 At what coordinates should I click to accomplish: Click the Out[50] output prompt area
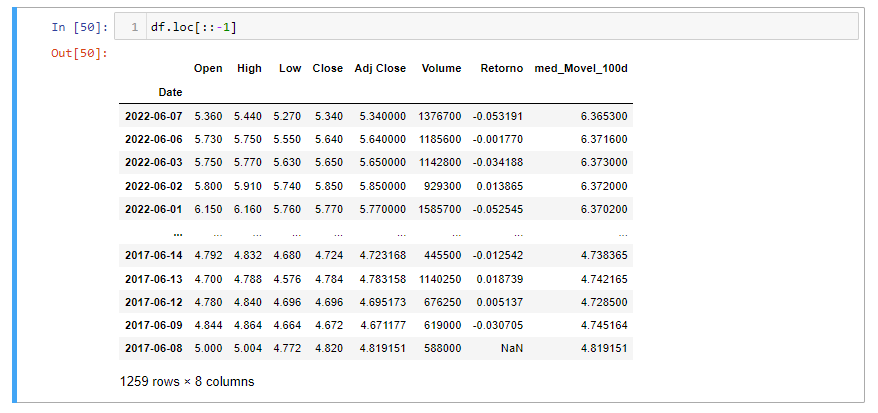point(78,53)
